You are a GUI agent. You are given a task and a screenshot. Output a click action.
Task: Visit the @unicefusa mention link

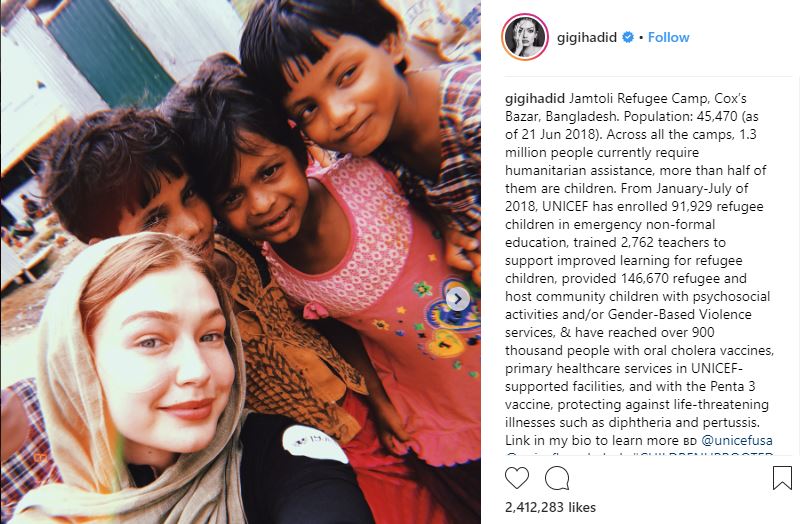[737, 440]
